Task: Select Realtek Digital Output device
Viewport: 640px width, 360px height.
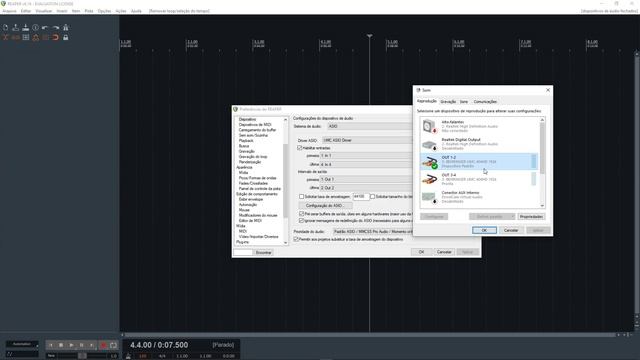Action: 479,144
